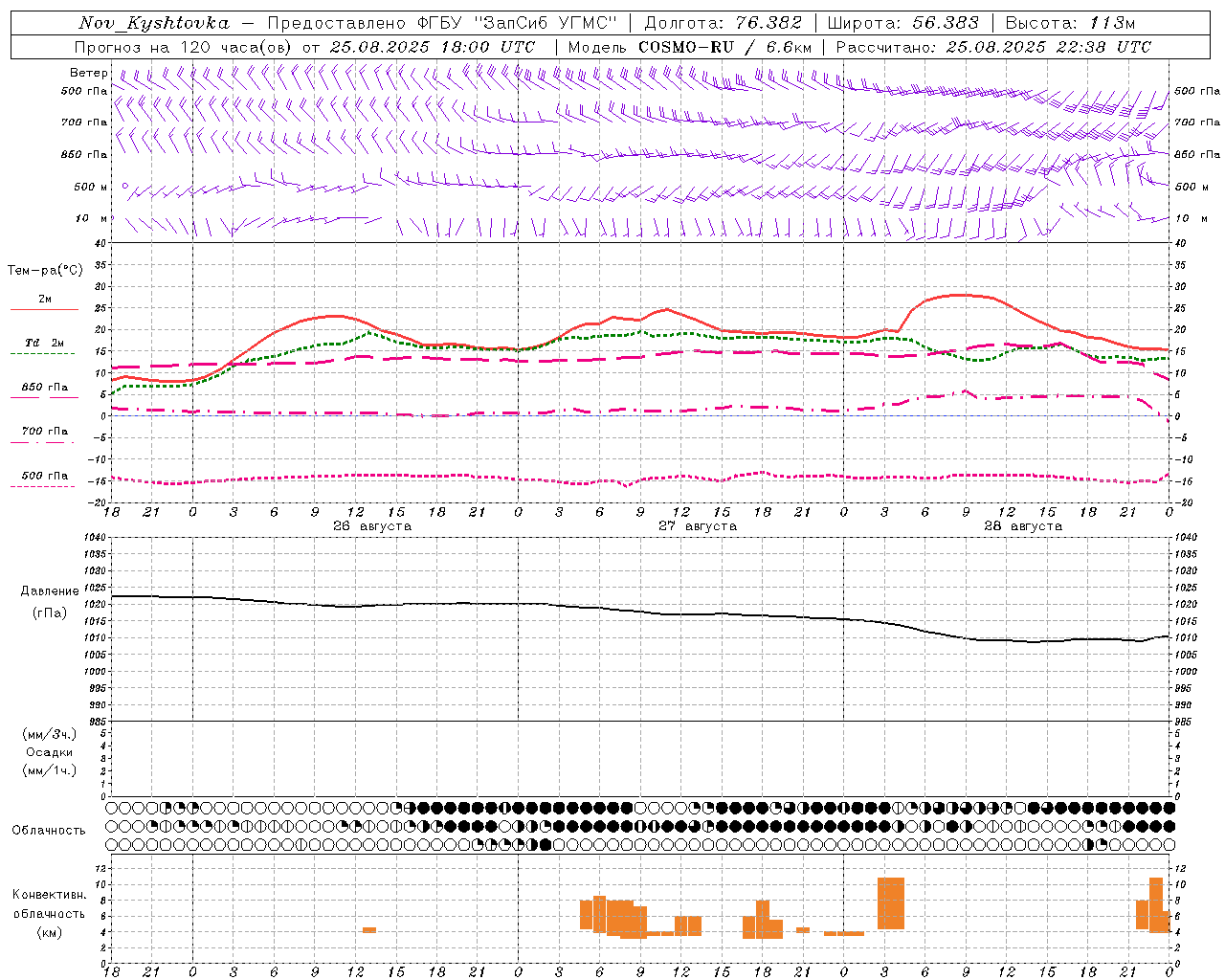Click the pink dotted 500 гПа temperature legend line
This screenshot has width=1225, height=980.
[43, 486]
